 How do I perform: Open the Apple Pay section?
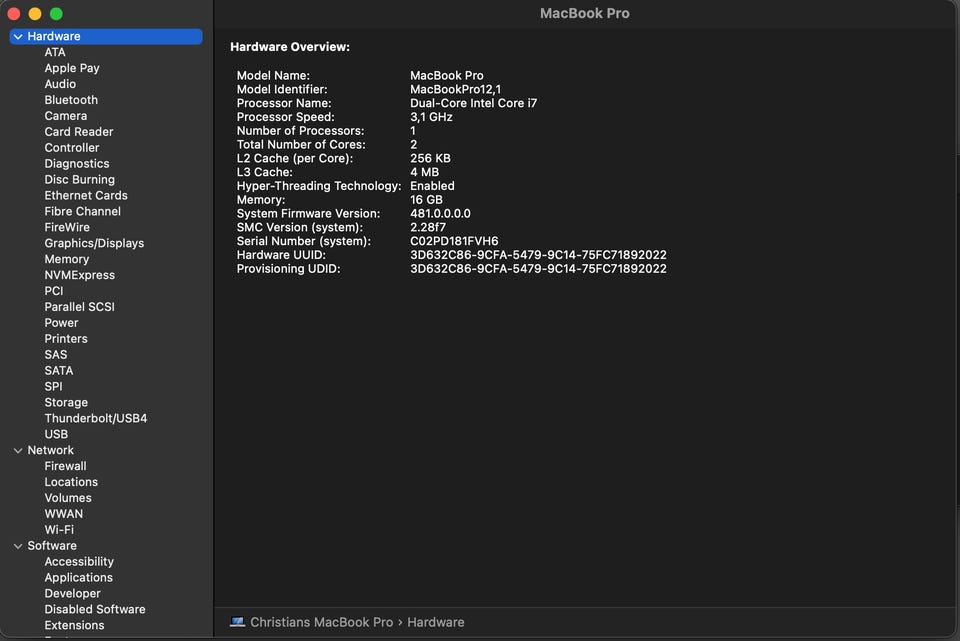[x=72, y=68]
